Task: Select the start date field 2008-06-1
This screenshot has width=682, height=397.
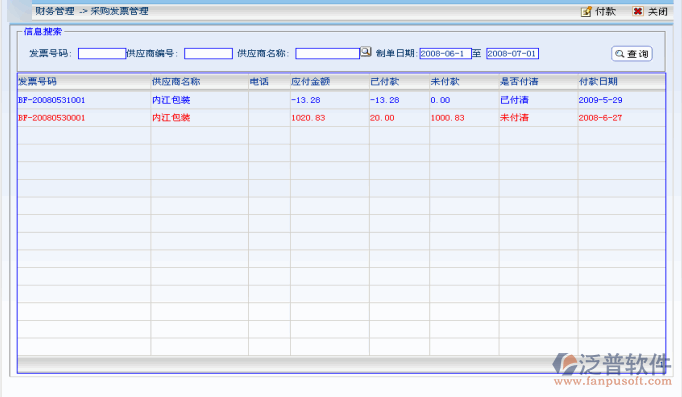Action: click(x=445, y=53)
